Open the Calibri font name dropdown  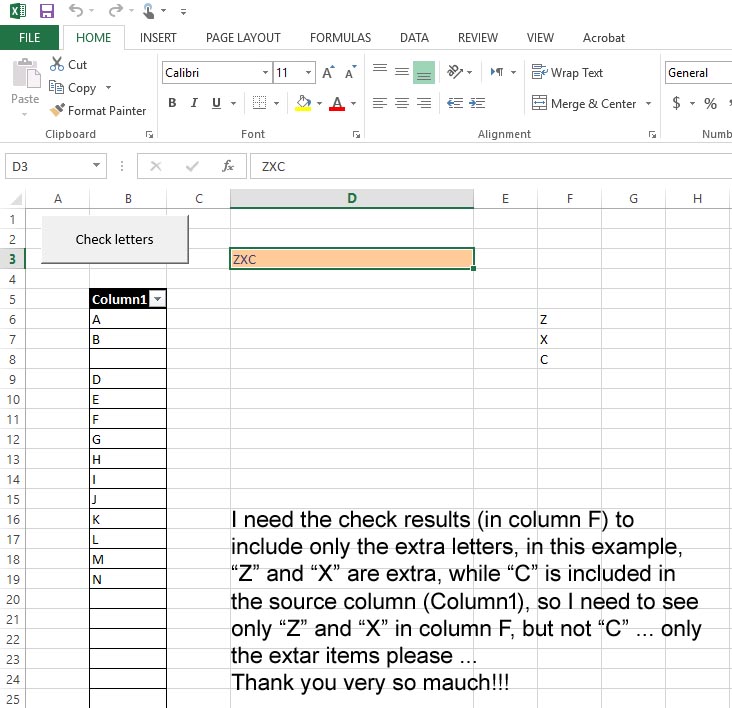point(265,72)
